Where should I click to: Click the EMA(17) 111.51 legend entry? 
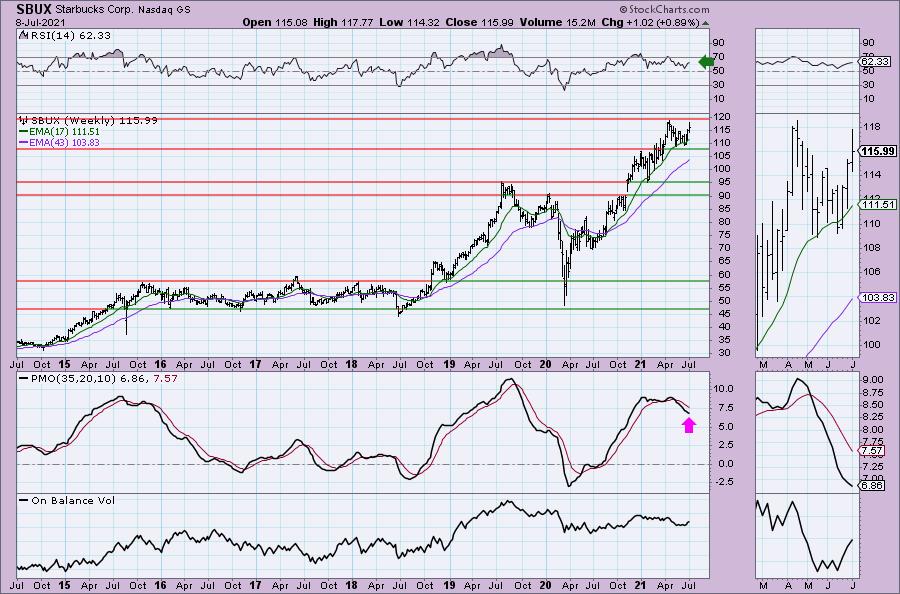click(64, 131)
